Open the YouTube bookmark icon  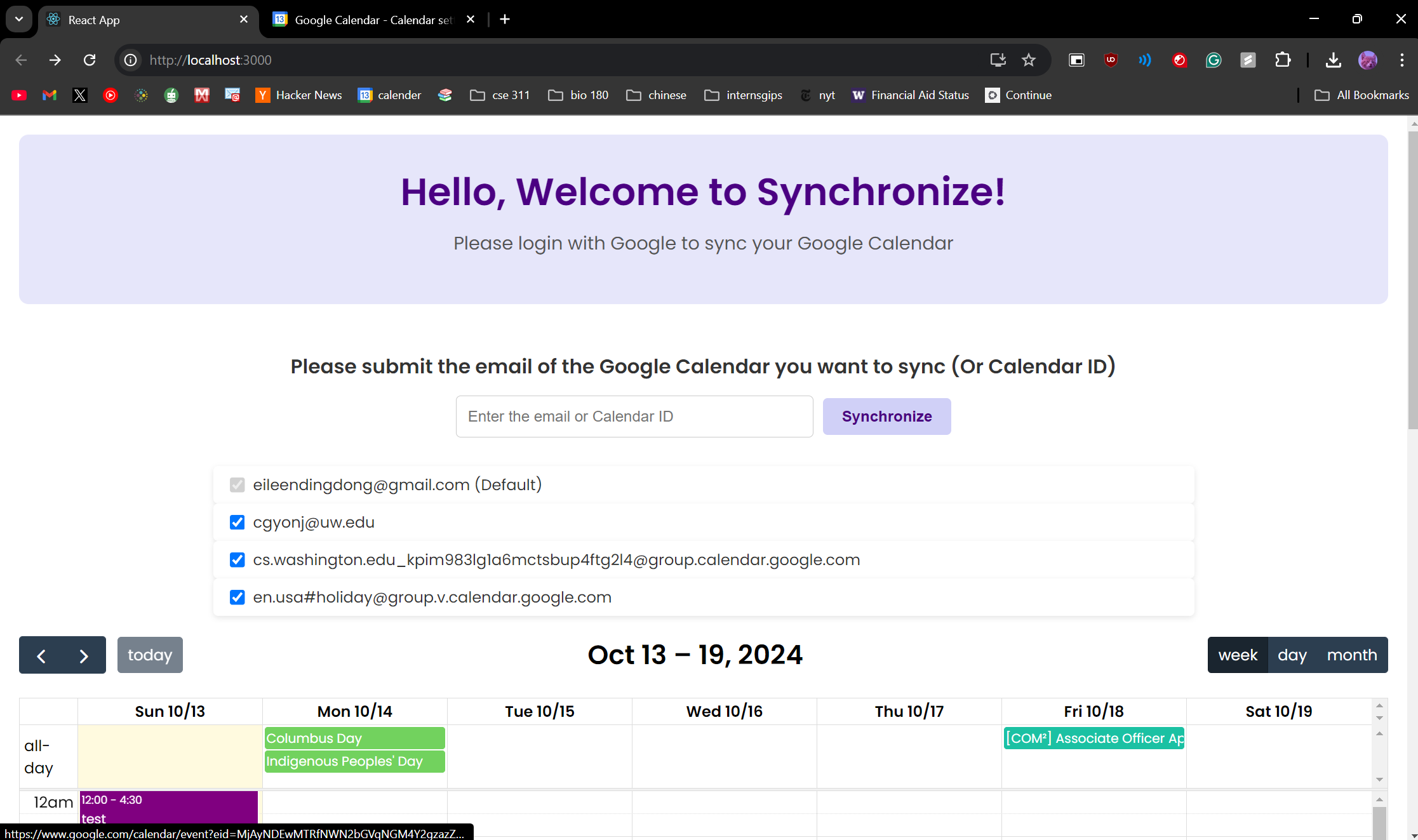point(19,95)
